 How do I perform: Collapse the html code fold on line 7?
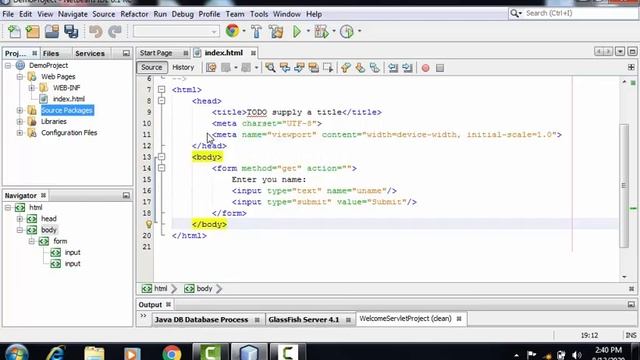162,89
